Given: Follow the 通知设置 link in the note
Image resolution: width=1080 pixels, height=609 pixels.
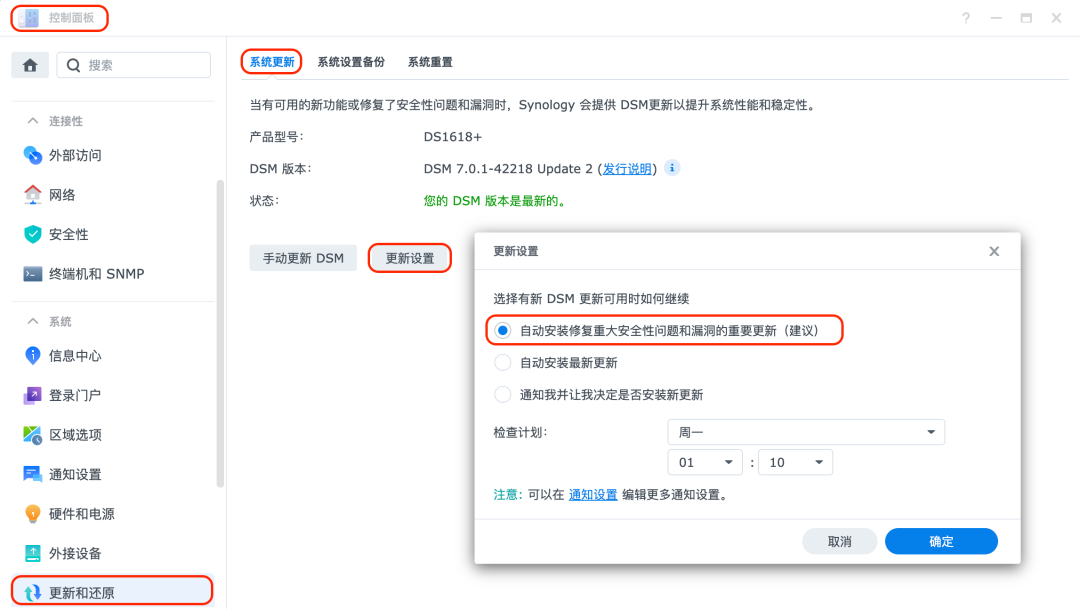Looking at the screenshot, I should click(x=592, y=495).
